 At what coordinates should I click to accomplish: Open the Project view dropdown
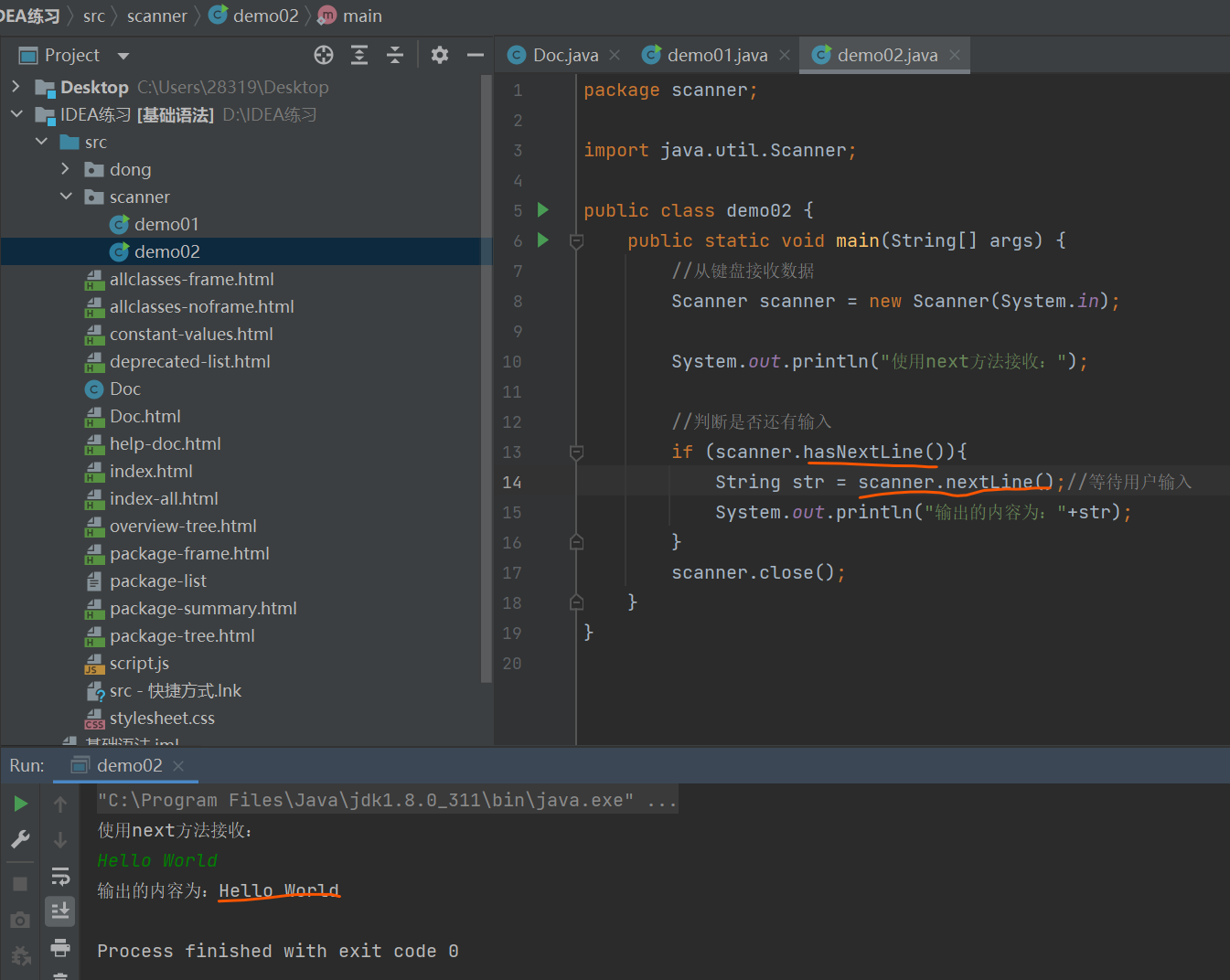[x=123, y=56]
